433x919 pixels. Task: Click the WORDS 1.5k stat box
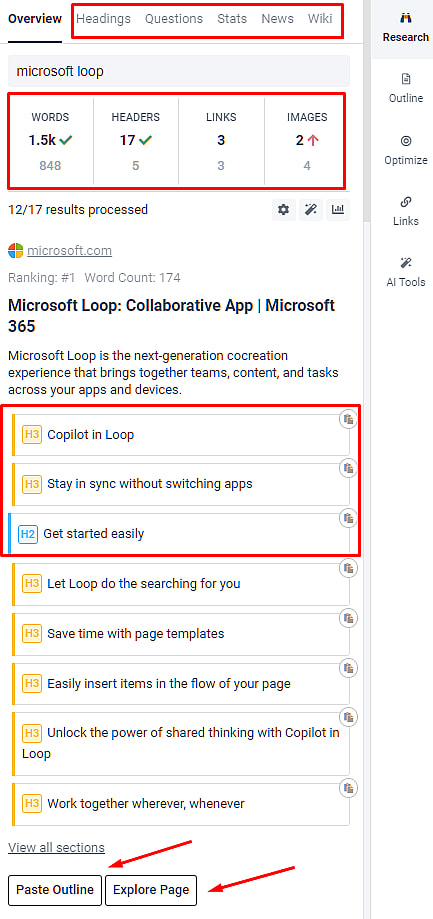tap(50, 141)
